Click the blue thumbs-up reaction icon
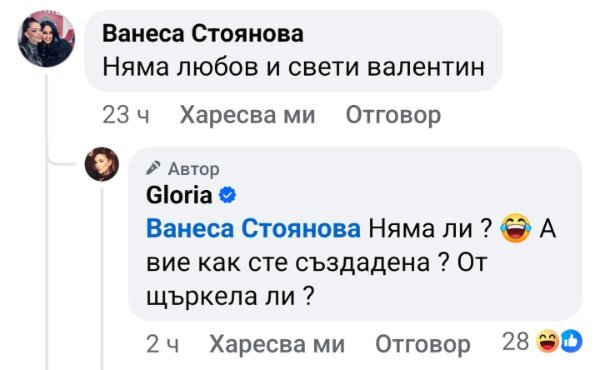This screenshot has width=600, height=370. point(572,341)
